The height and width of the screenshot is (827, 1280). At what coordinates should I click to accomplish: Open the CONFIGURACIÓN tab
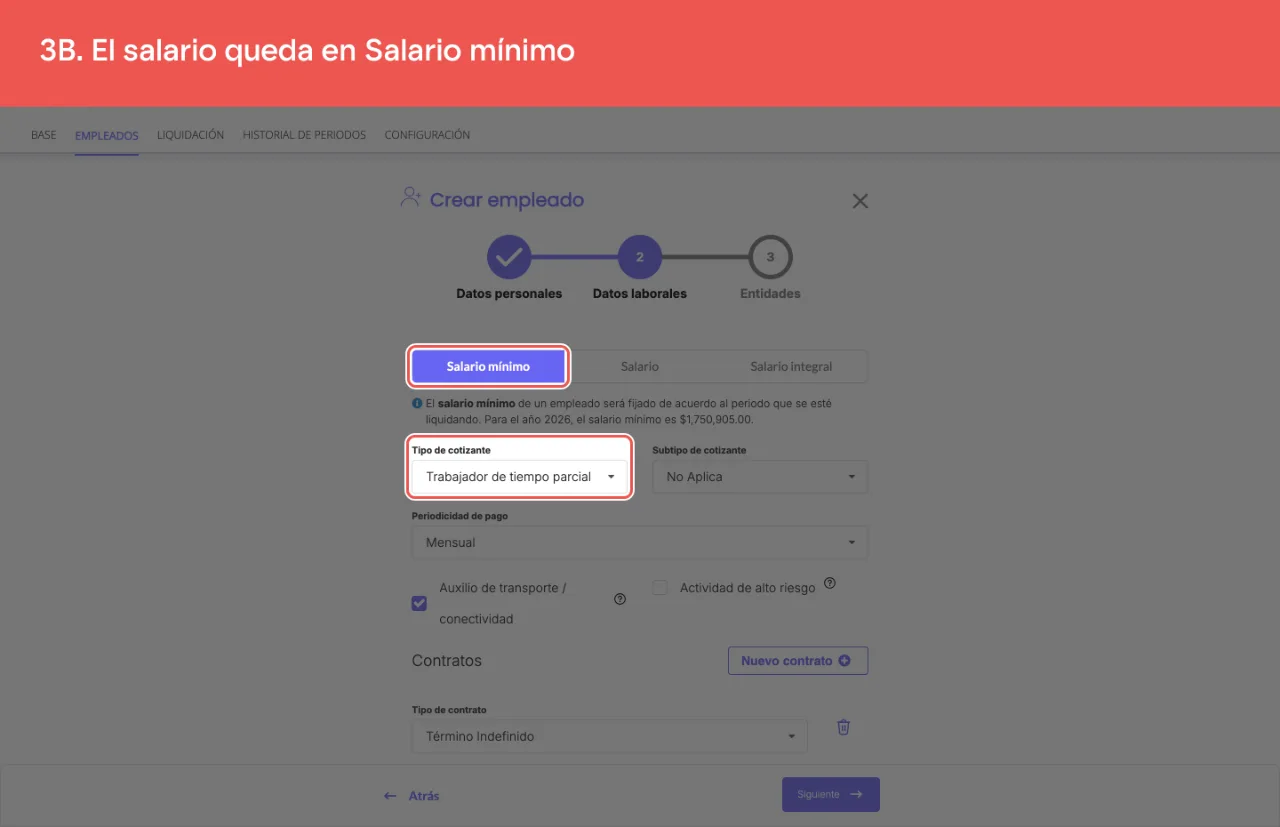(x=427, y=135)
